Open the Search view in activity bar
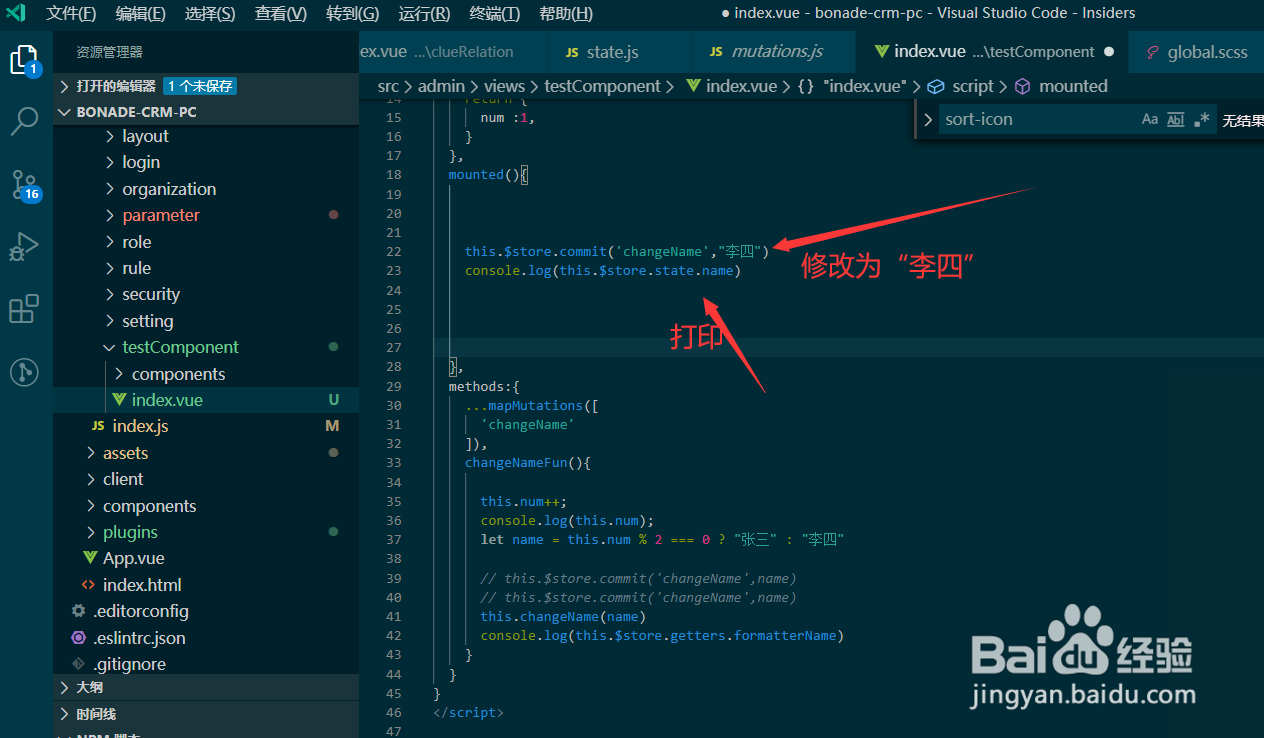The height and width of the screenshot is (738, 1264). click(25, 122)
